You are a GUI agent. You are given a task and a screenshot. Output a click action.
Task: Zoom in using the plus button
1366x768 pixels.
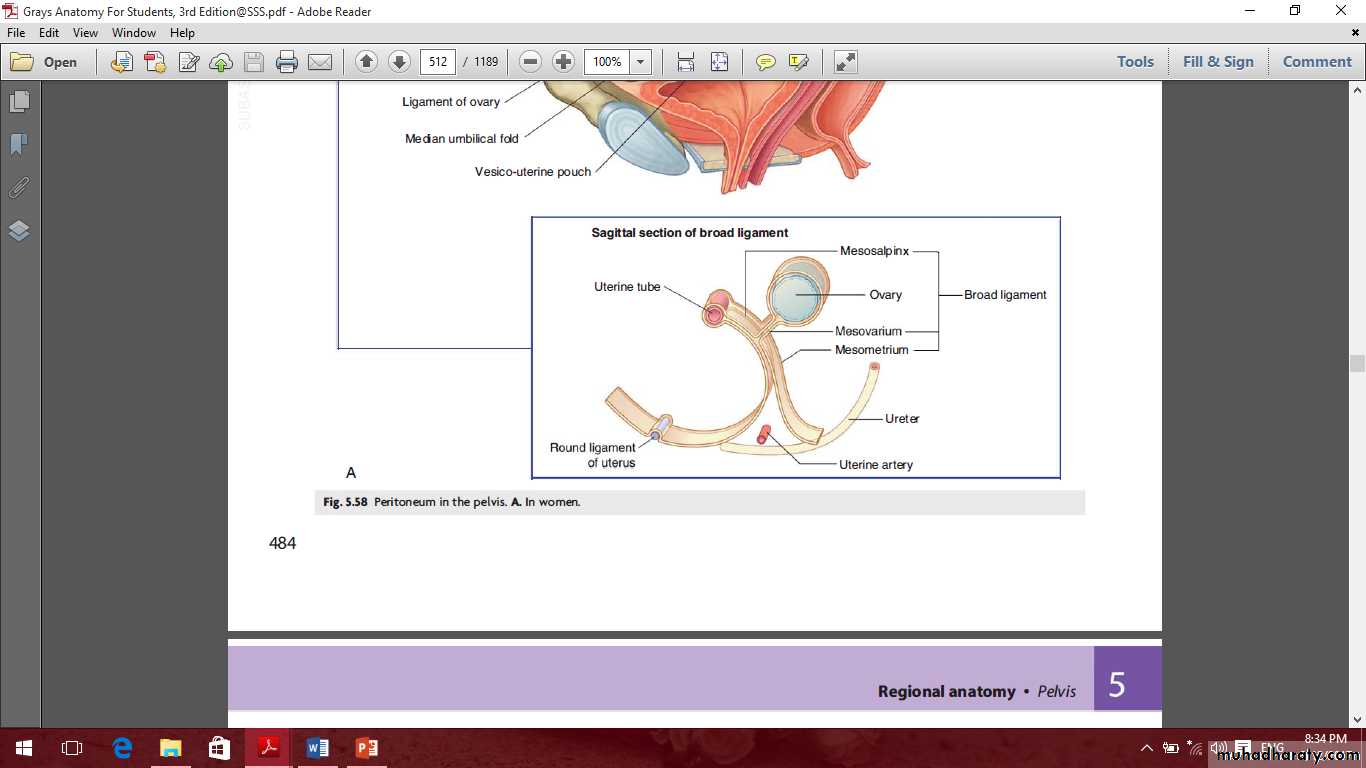[x=563, y=62]
